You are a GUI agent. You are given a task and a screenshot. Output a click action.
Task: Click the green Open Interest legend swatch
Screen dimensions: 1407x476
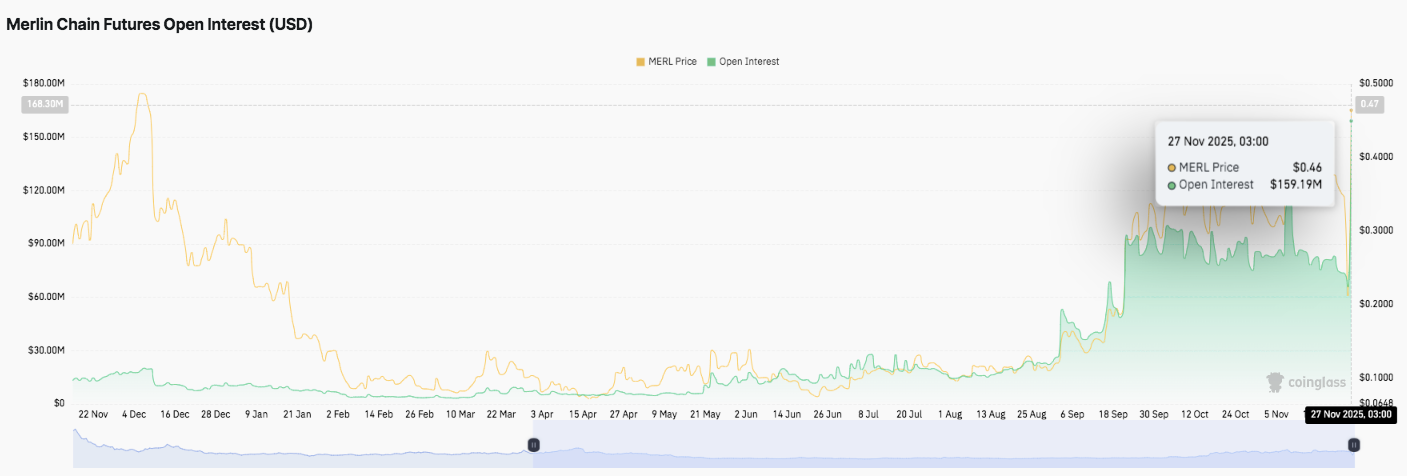point(711,62)
